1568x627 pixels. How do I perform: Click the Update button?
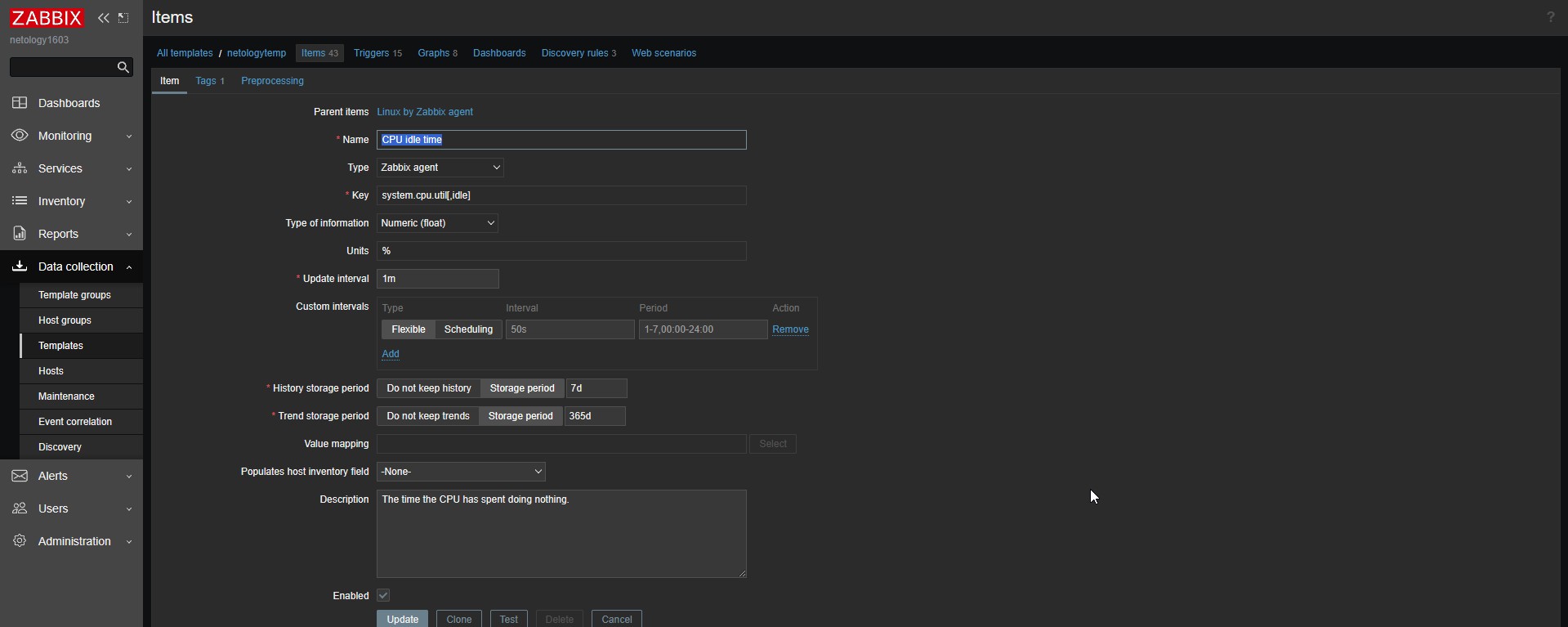402,619
